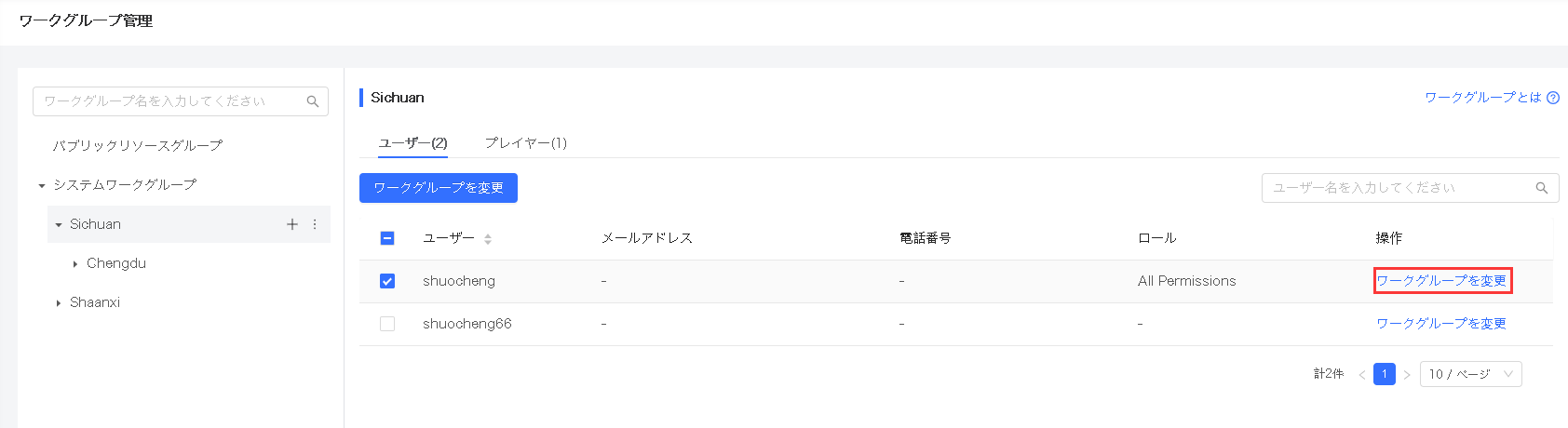Viewport: 1568px width, 428px height.
Task: Uncheck the shuocheng user checkbox
Action: click(x=387, y=281)
